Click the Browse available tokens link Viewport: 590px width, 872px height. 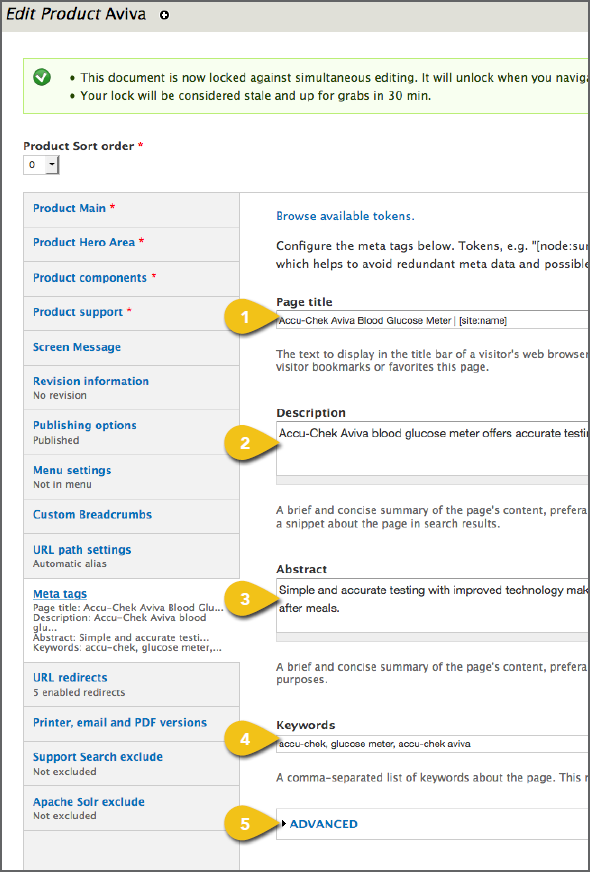(345, 216)
